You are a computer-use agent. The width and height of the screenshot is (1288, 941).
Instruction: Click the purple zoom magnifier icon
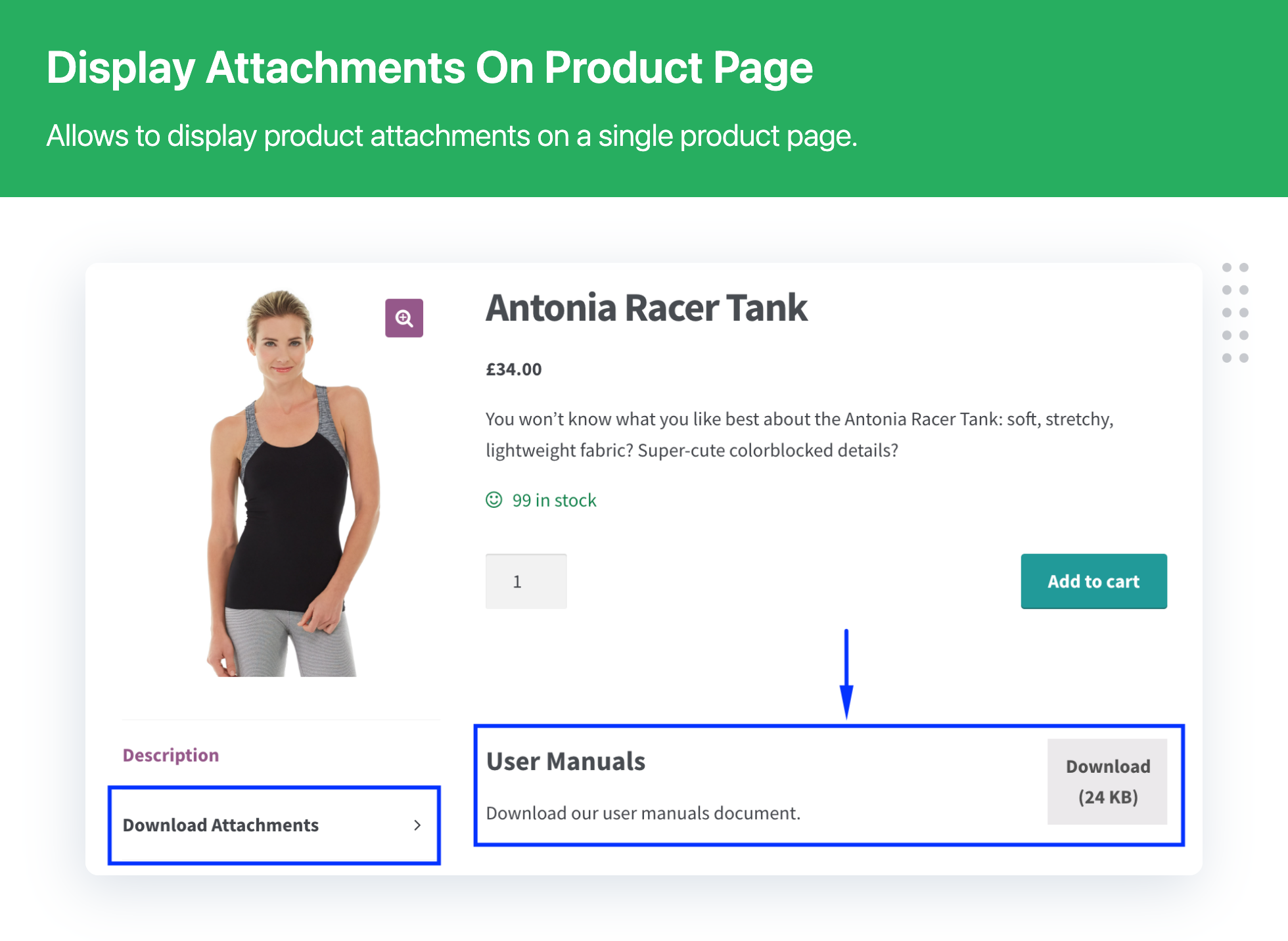tap(404, 318)
